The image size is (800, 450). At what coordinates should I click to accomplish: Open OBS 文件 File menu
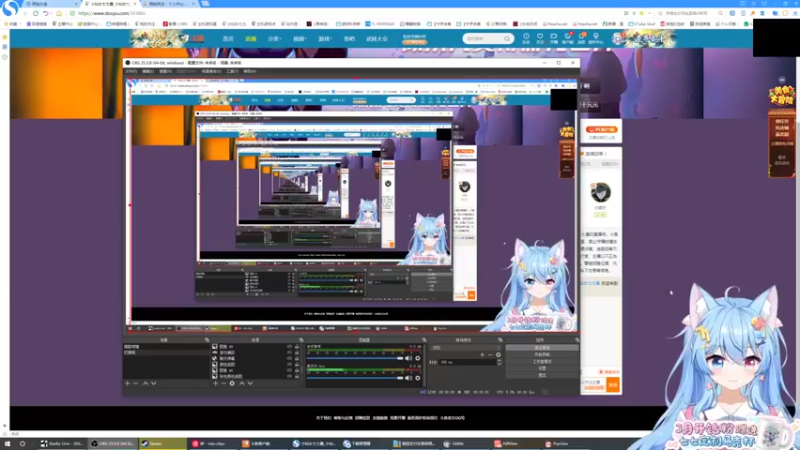coord(131,71)
